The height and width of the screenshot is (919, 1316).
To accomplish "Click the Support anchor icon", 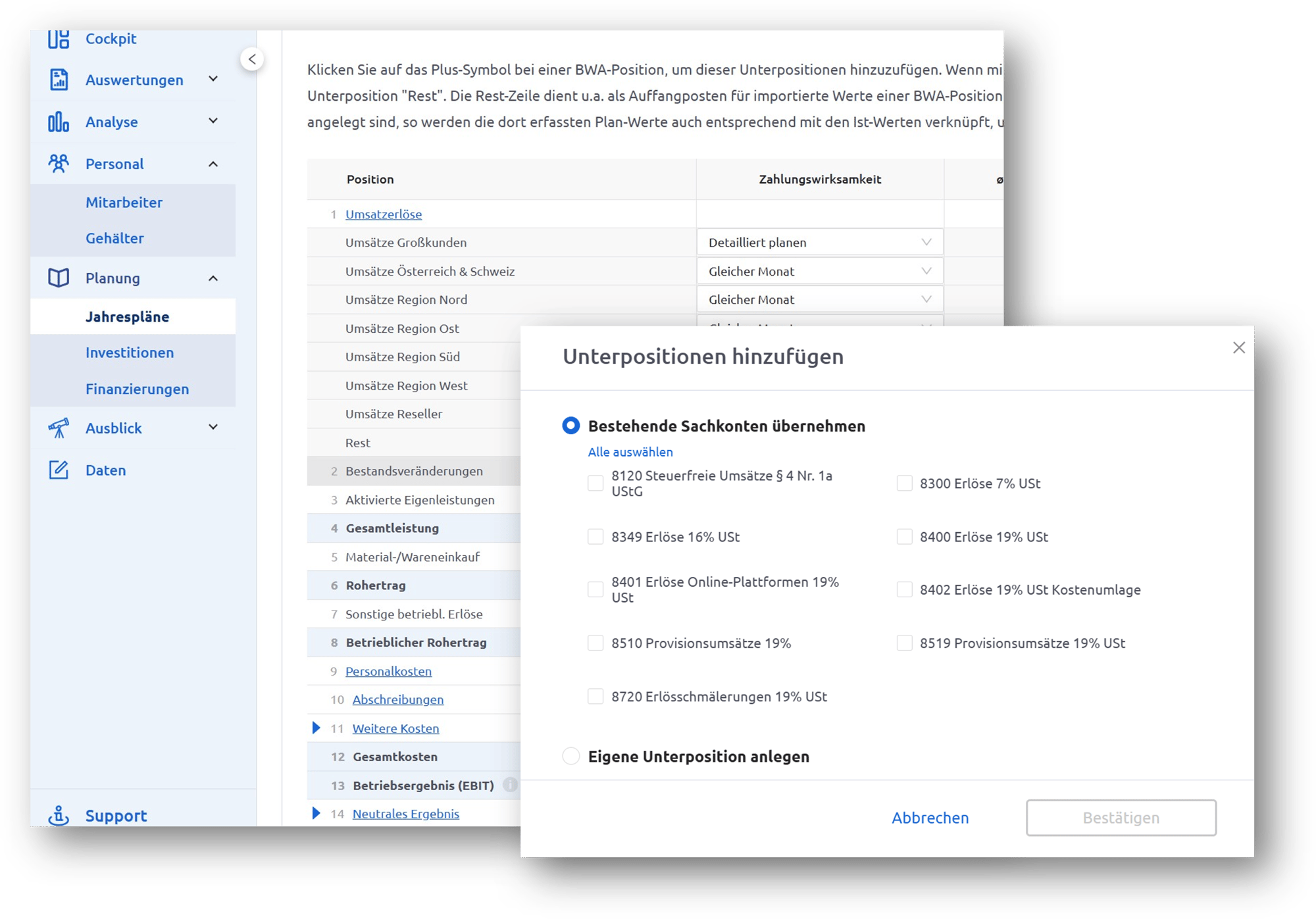I will (x=59, y=816).
